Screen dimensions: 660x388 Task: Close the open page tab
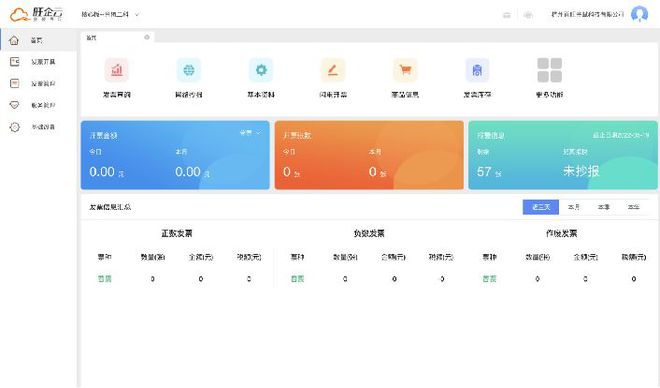pos(147,37)
